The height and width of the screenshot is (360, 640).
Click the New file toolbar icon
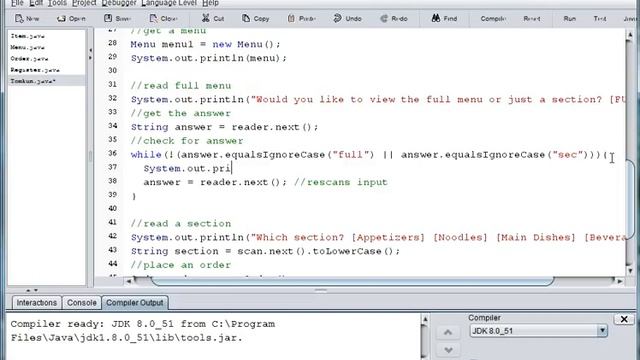tap(27, 18)
